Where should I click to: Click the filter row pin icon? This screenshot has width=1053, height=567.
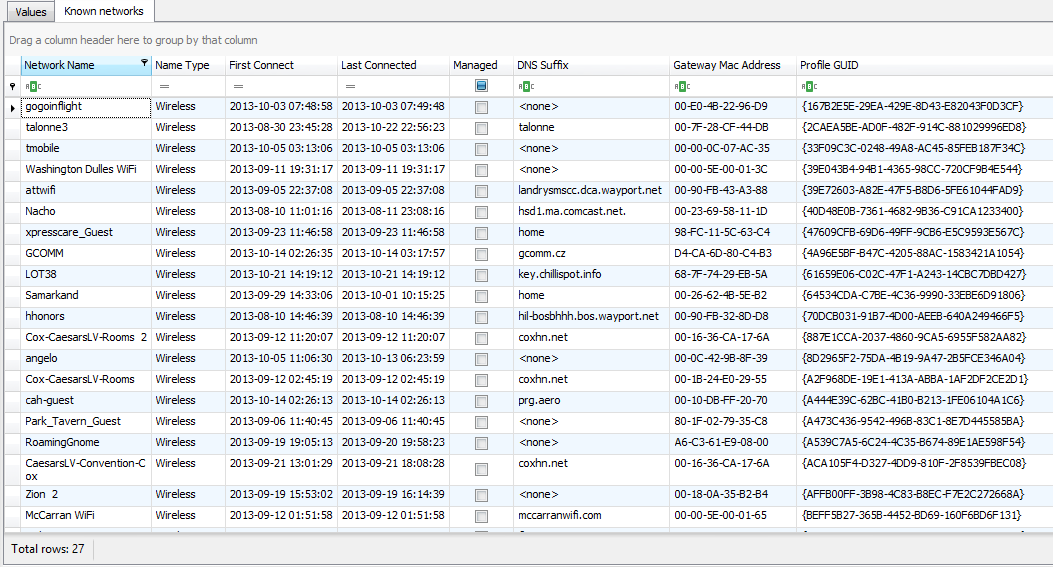(12, 86)
